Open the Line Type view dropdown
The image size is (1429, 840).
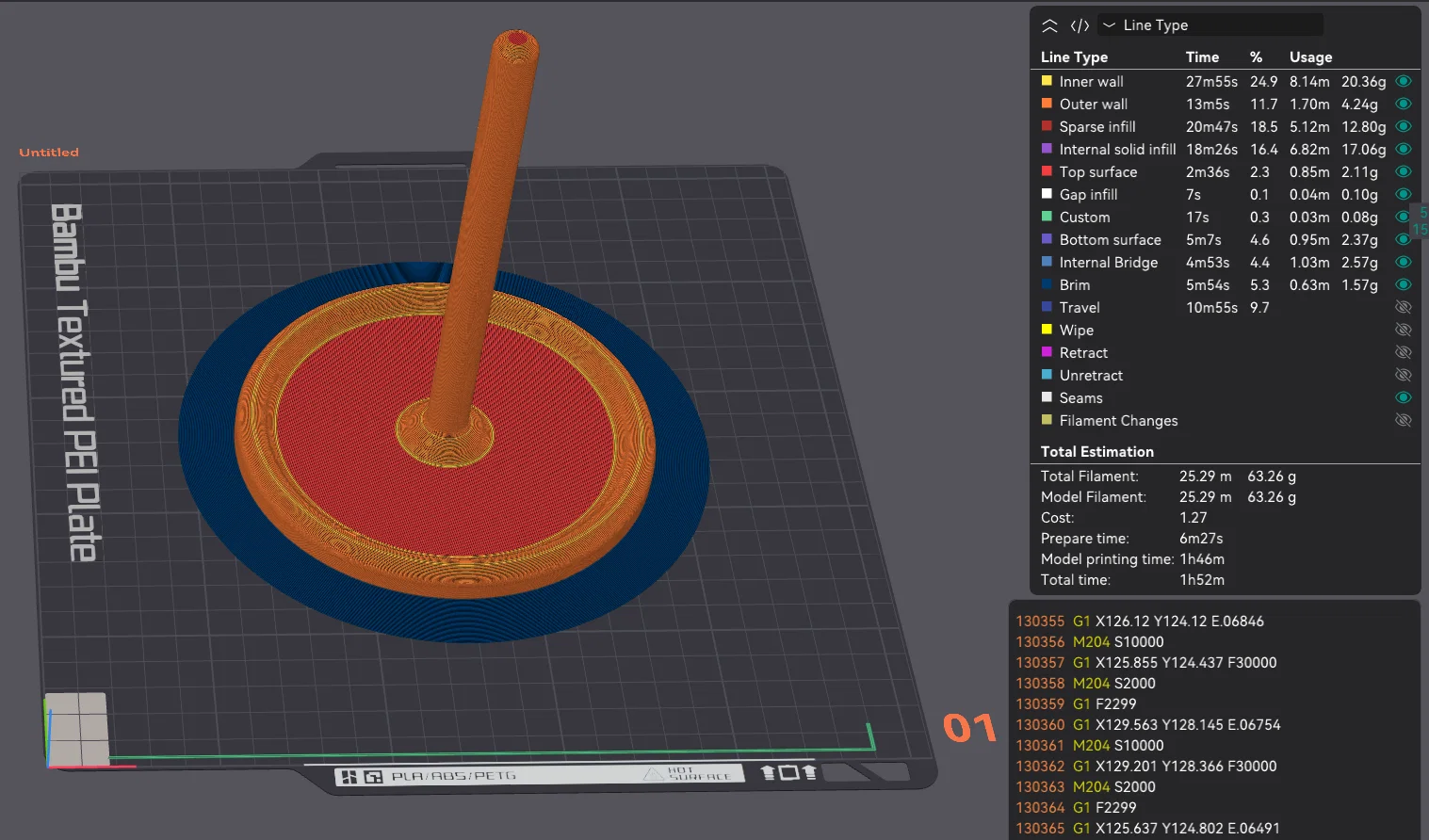pyautogui.click(x=1210, y=25)
